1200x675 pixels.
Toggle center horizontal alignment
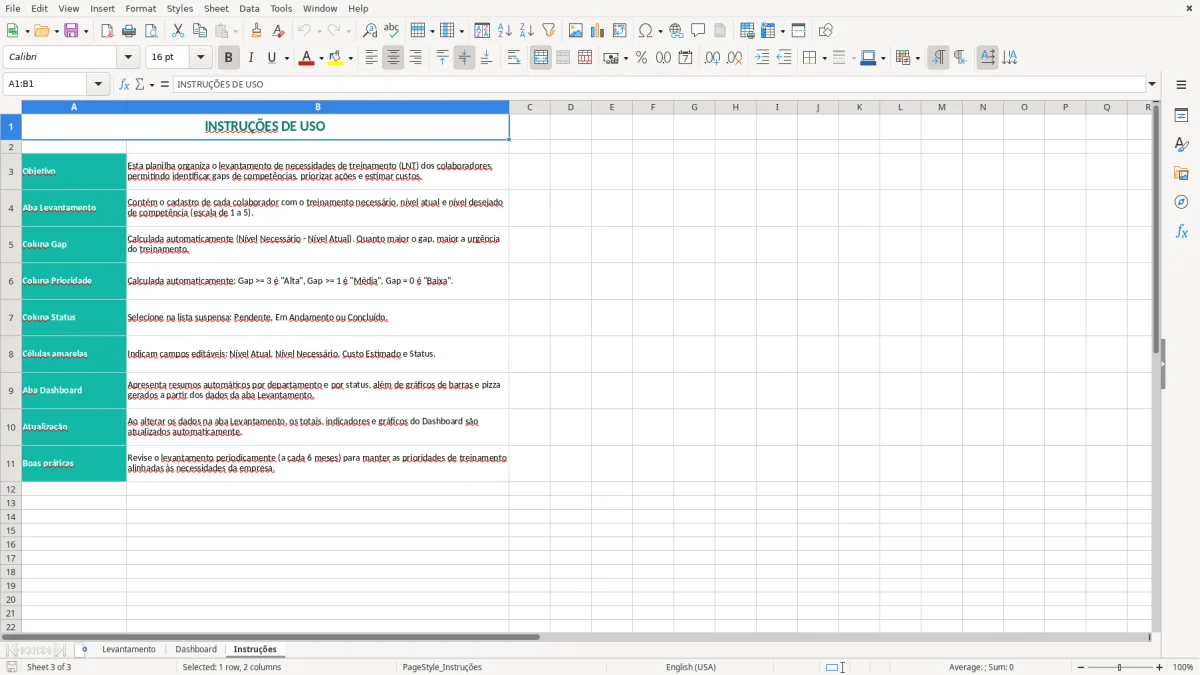click(x=393, y=58)
